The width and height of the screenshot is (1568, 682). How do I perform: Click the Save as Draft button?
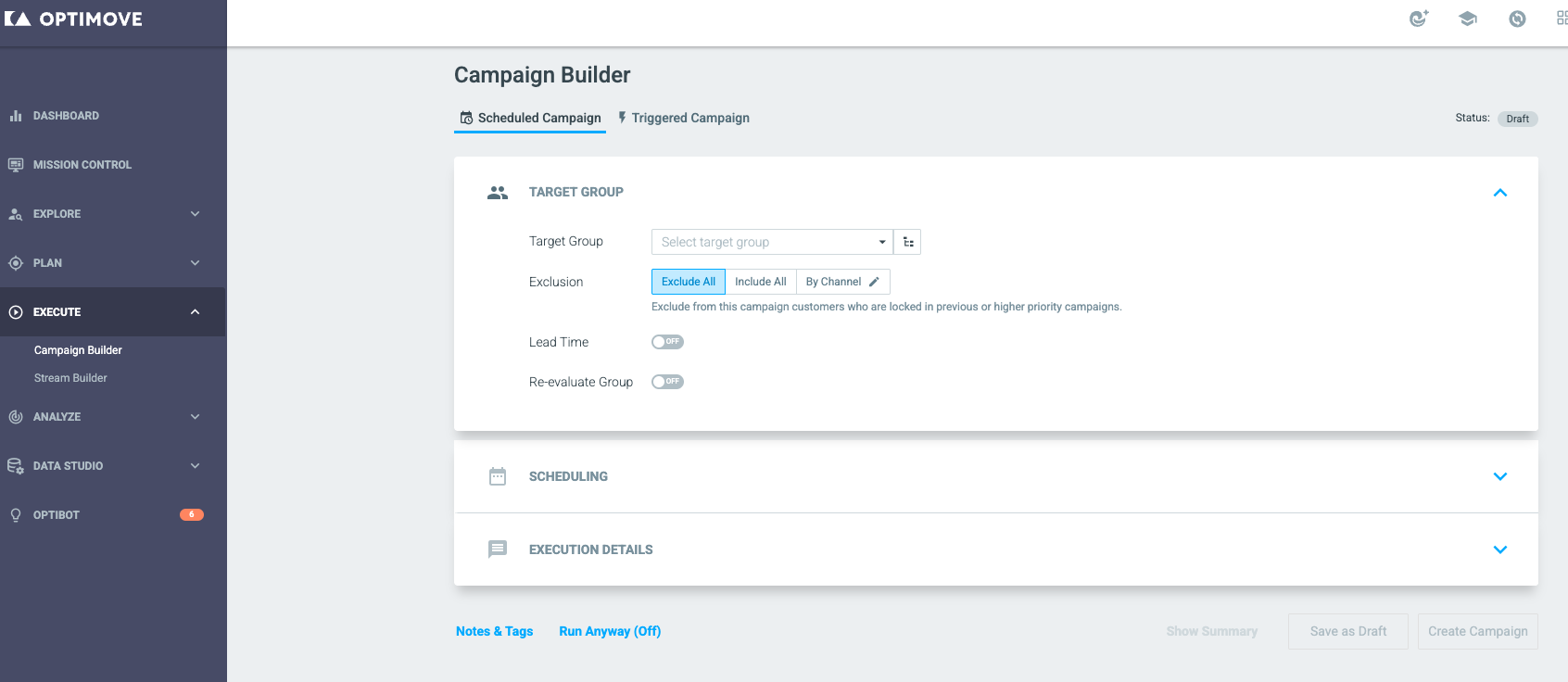coord(1347,631)
